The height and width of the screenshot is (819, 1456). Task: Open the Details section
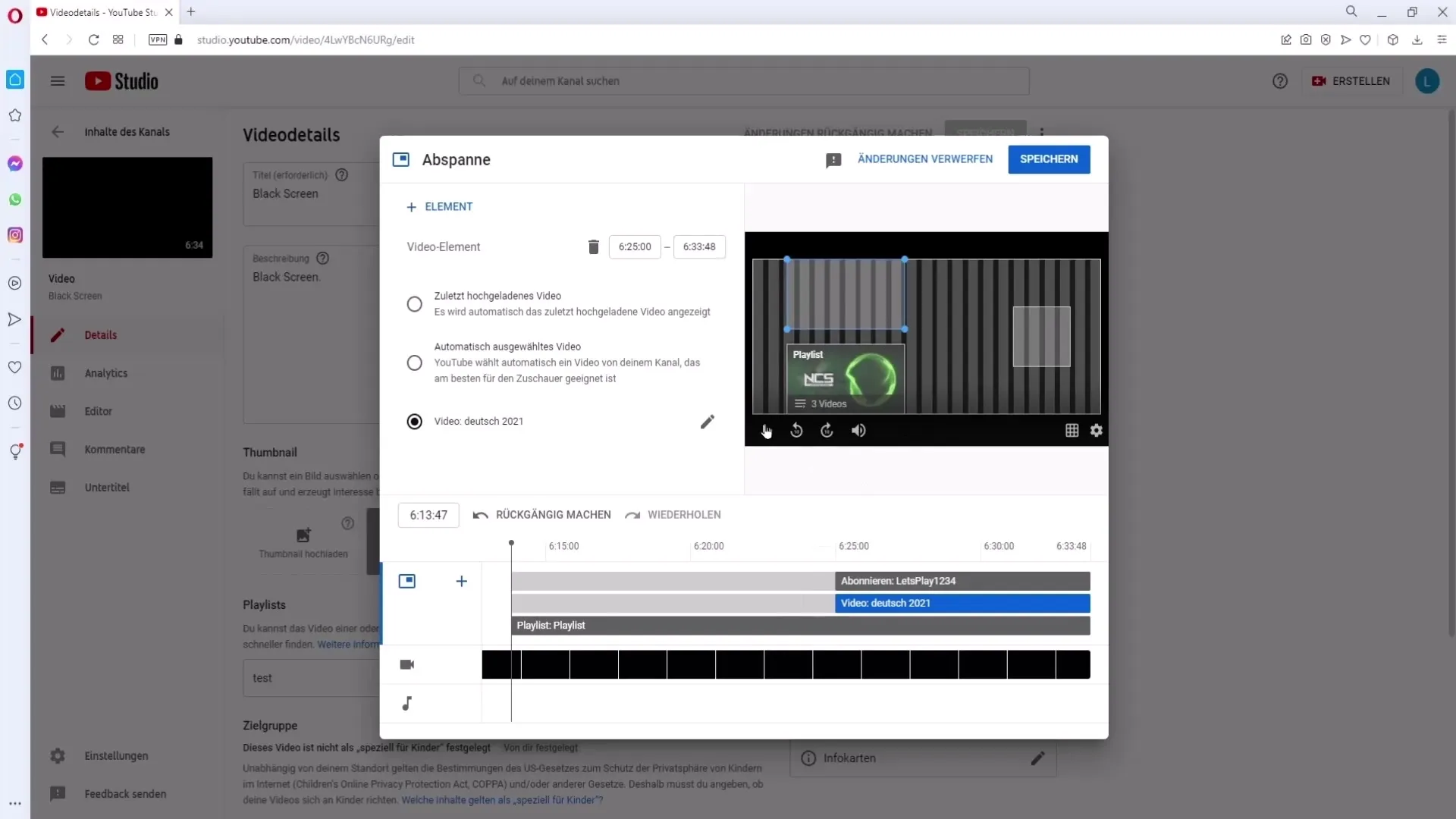127,335
